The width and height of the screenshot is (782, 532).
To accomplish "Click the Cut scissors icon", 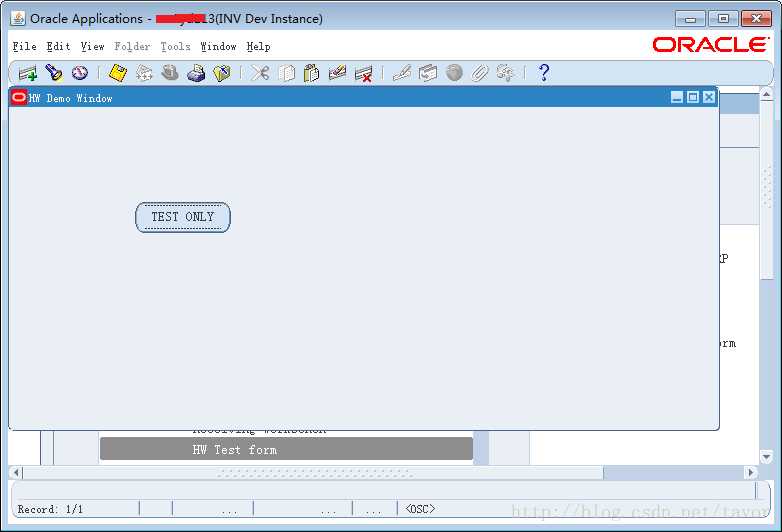I will click(260, 73).
